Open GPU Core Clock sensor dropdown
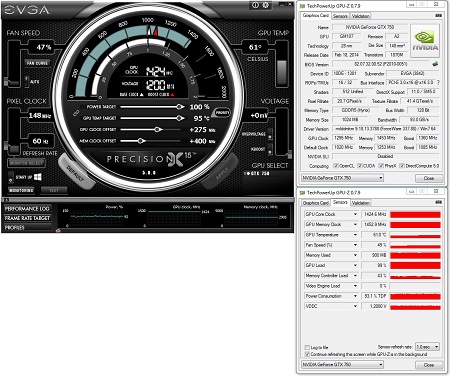450x376 pixels. click(355, 214)
